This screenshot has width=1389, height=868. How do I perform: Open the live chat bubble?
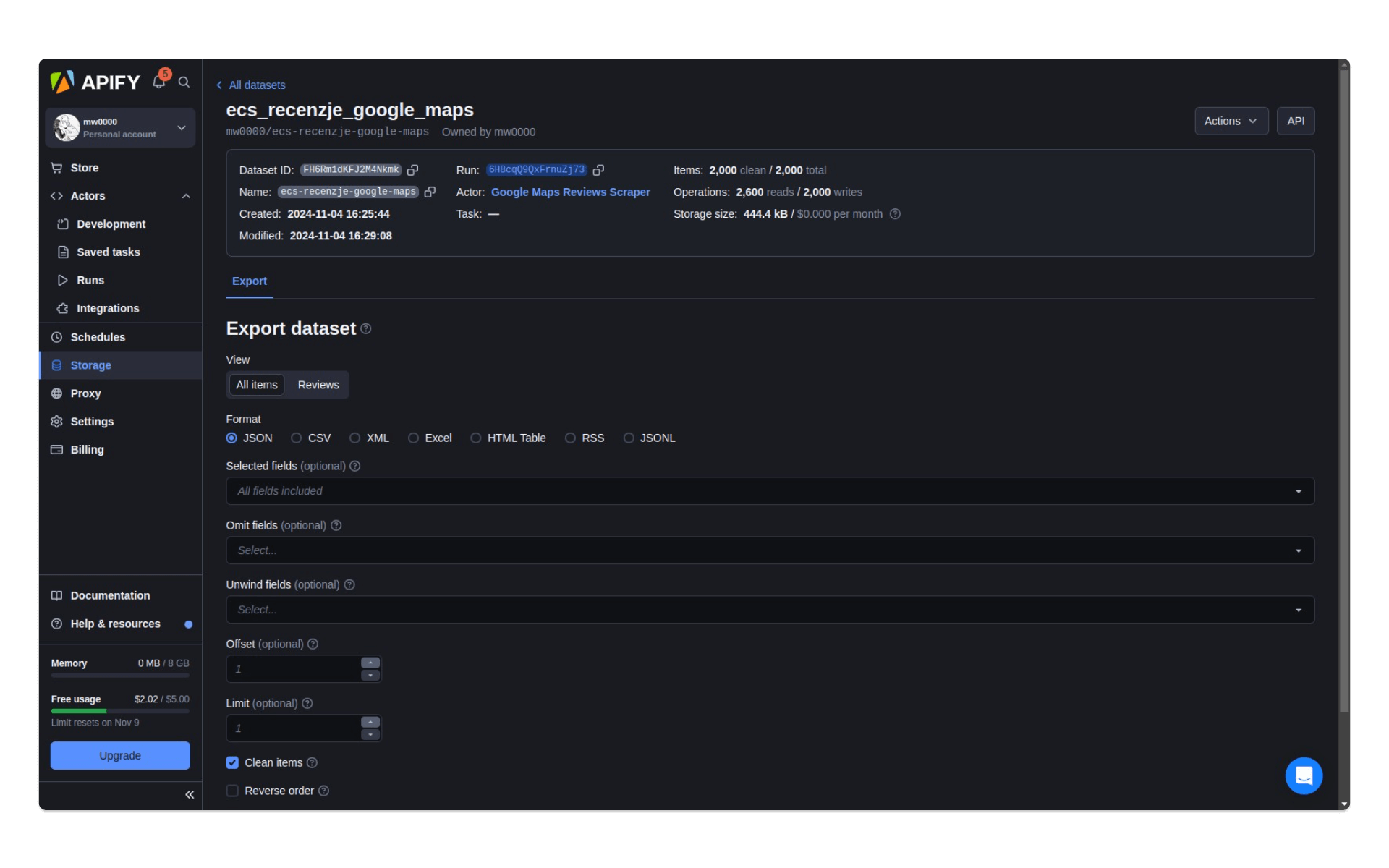tap(1304, 776)
